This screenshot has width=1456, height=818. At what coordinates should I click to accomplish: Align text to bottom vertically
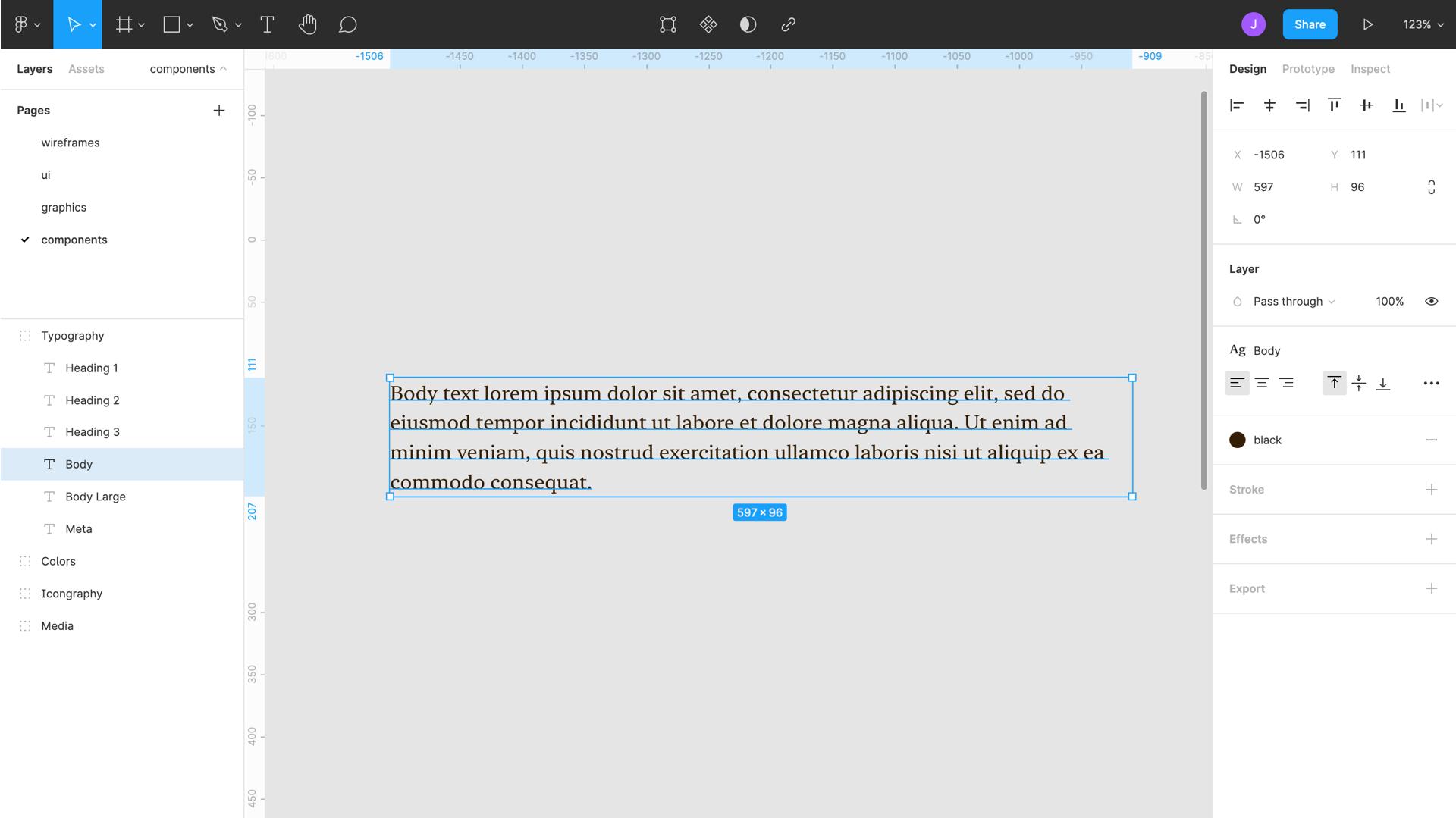pyautogui.click(x=1383, y=384)
